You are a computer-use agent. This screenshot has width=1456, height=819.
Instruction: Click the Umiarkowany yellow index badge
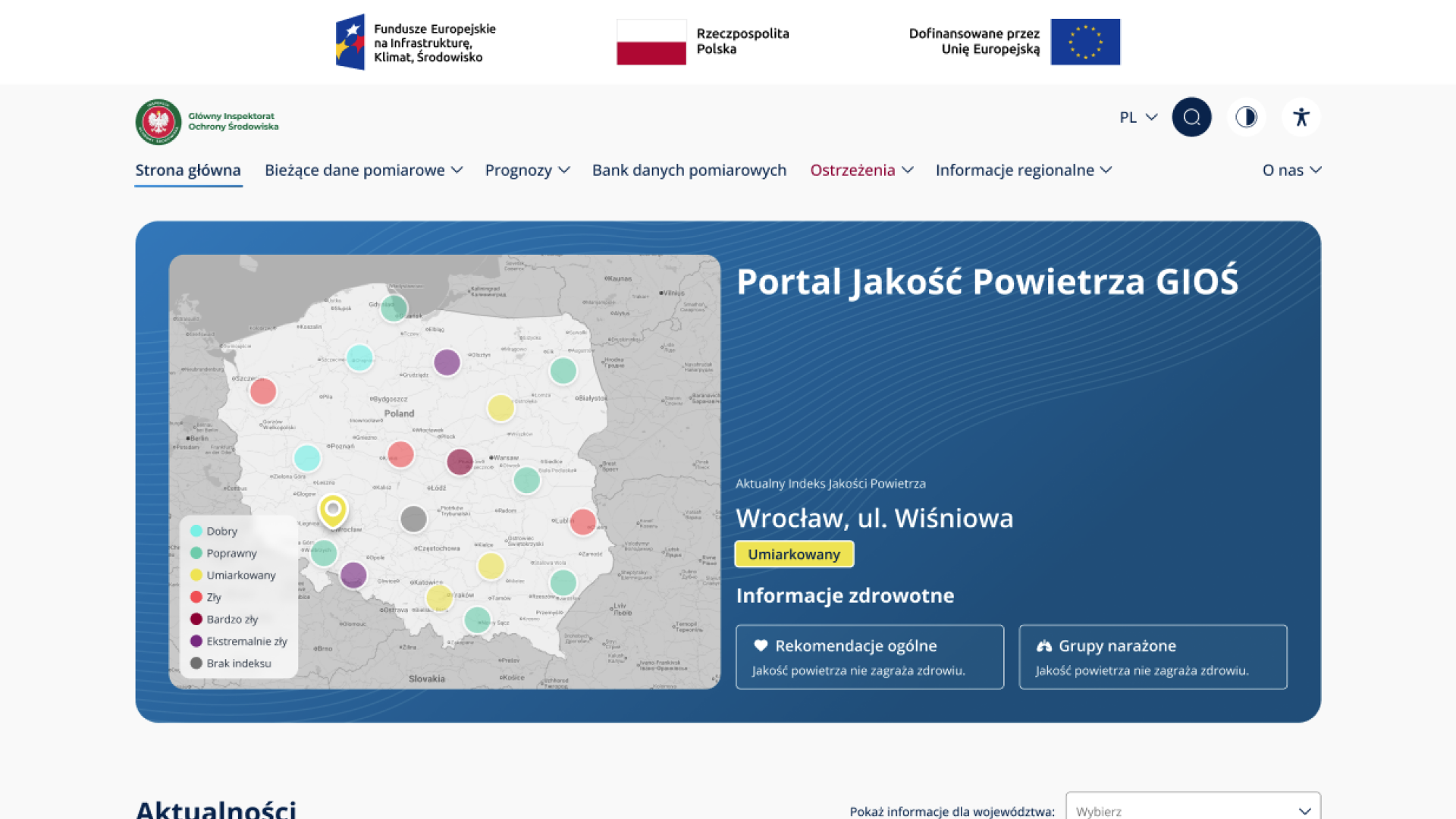(x=793, y=554)
